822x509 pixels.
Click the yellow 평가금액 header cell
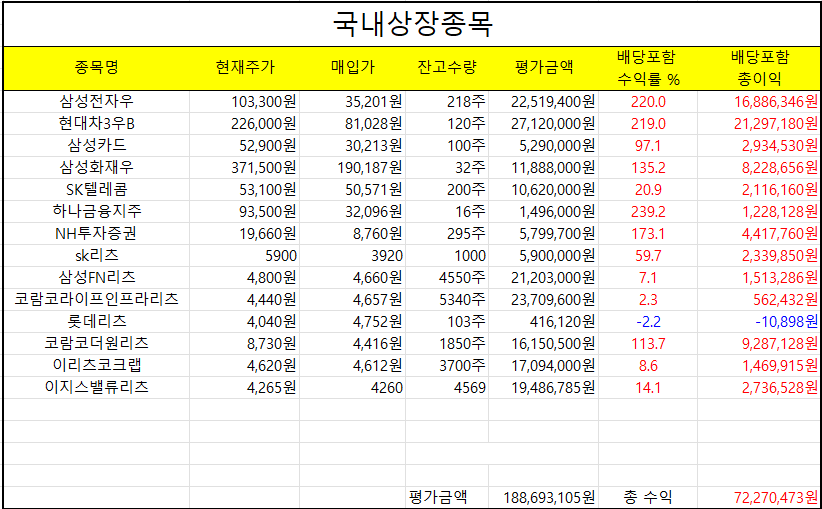[543, 68]
